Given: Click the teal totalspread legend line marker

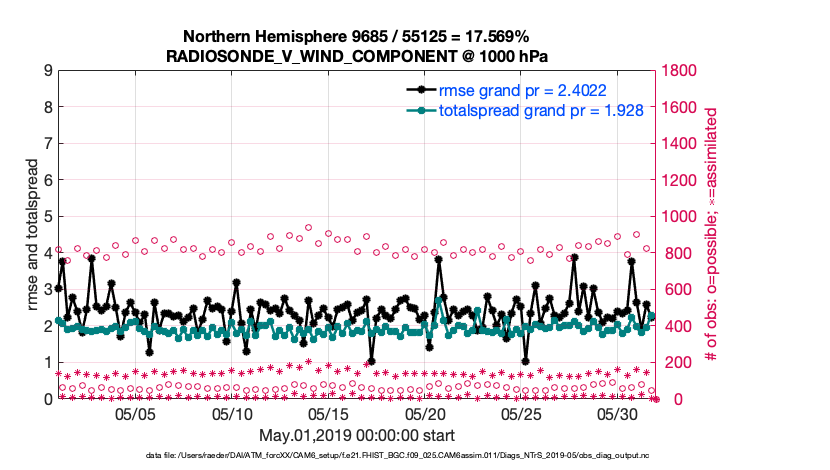Looking at the screenshot, I should 422,110.
